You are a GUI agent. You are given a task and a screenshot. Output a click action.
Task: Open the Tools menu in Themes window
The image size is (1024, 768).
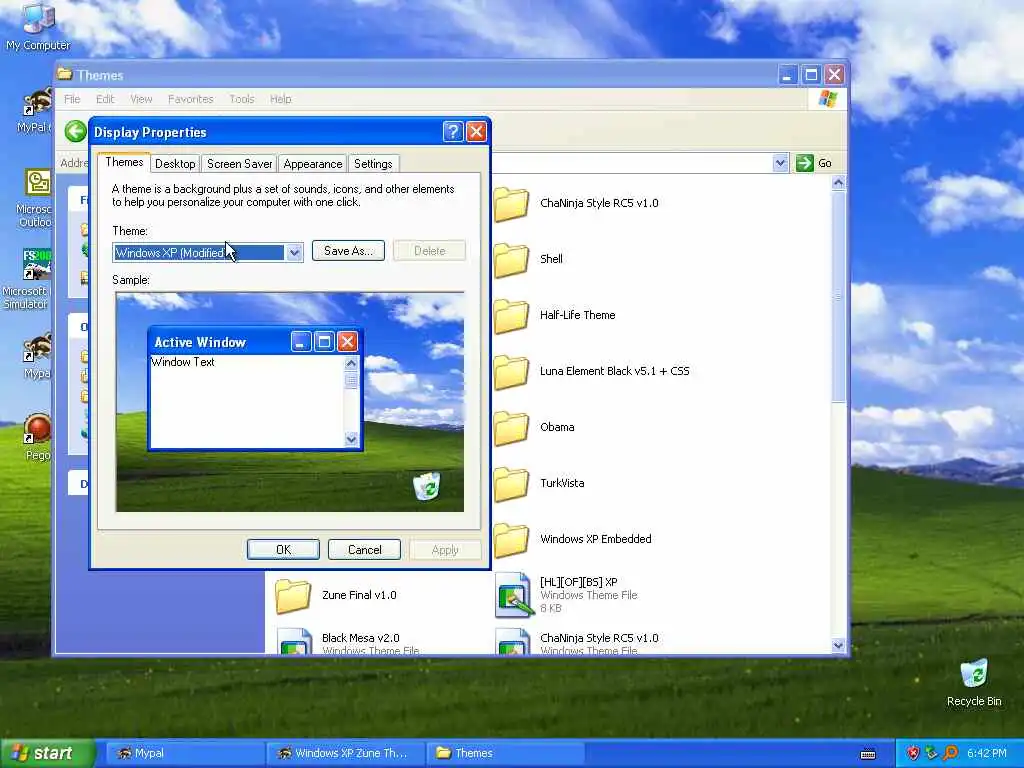pyautogui.click(x=241, y=99)
